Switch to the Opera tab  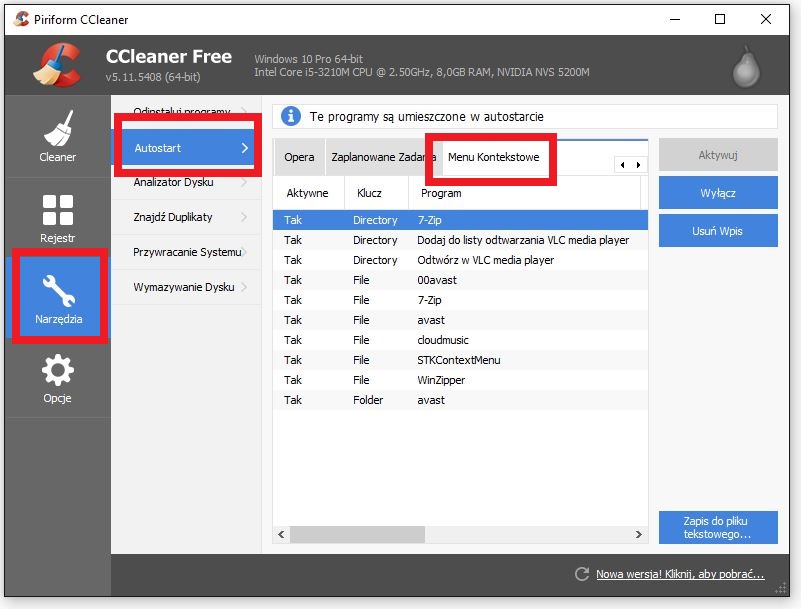click(x=299, y=157)
